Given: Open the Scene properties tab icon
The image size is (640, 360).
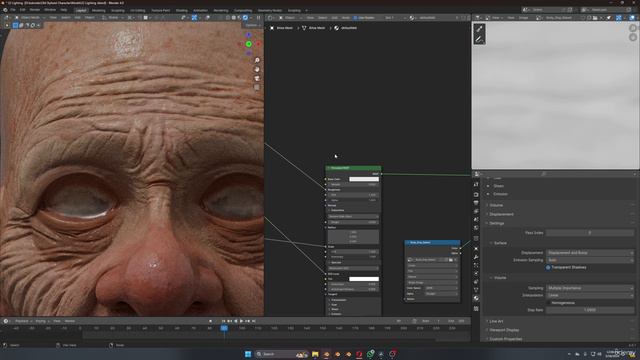Looking at the screenshot, I should tap(476, 219).
